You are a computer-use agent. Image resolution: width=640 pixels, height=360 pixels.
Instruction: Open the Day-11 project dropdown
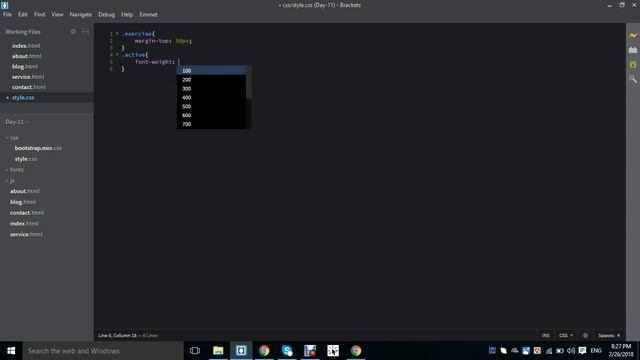click(17, 122)
